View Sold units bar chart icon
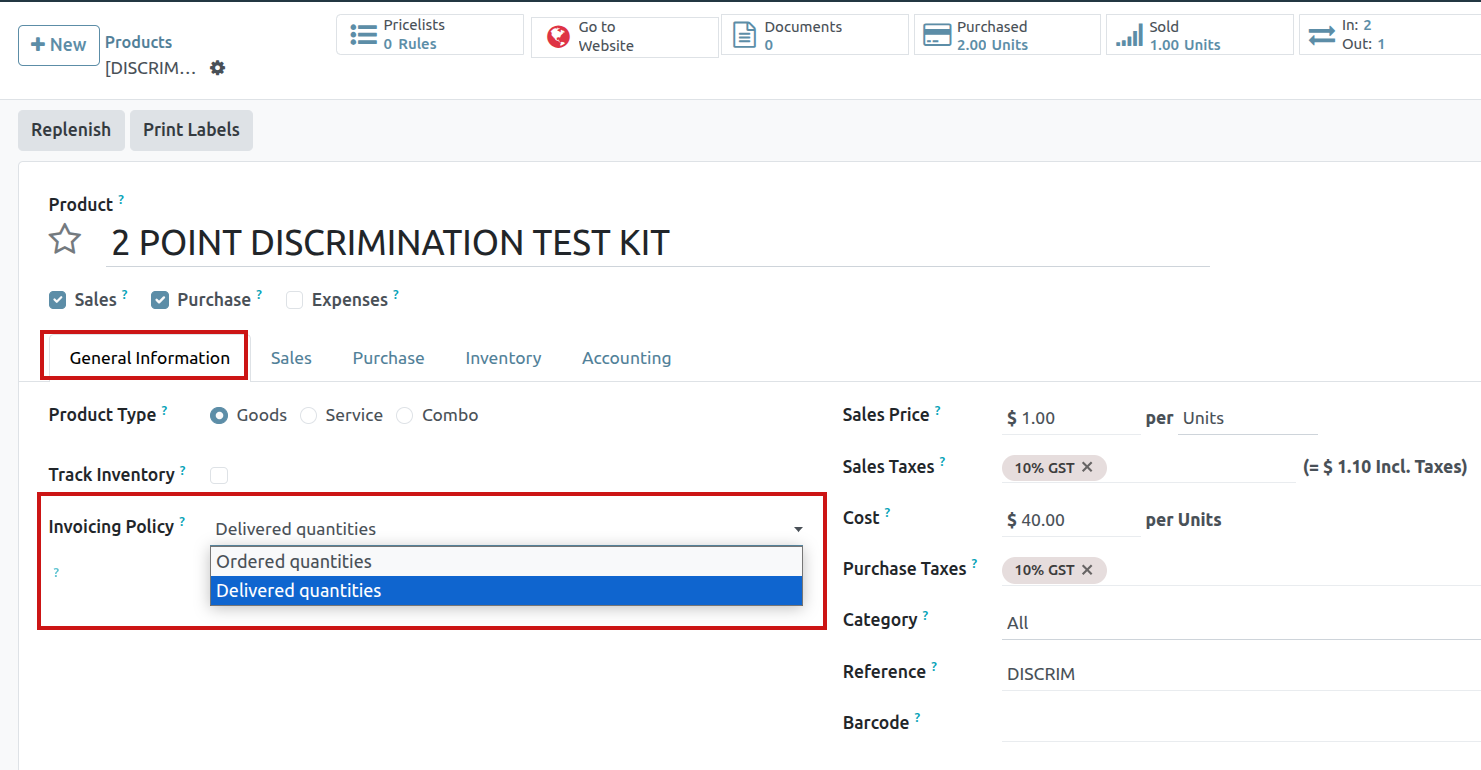1481x770 pixels. [x=1129, y=35]
